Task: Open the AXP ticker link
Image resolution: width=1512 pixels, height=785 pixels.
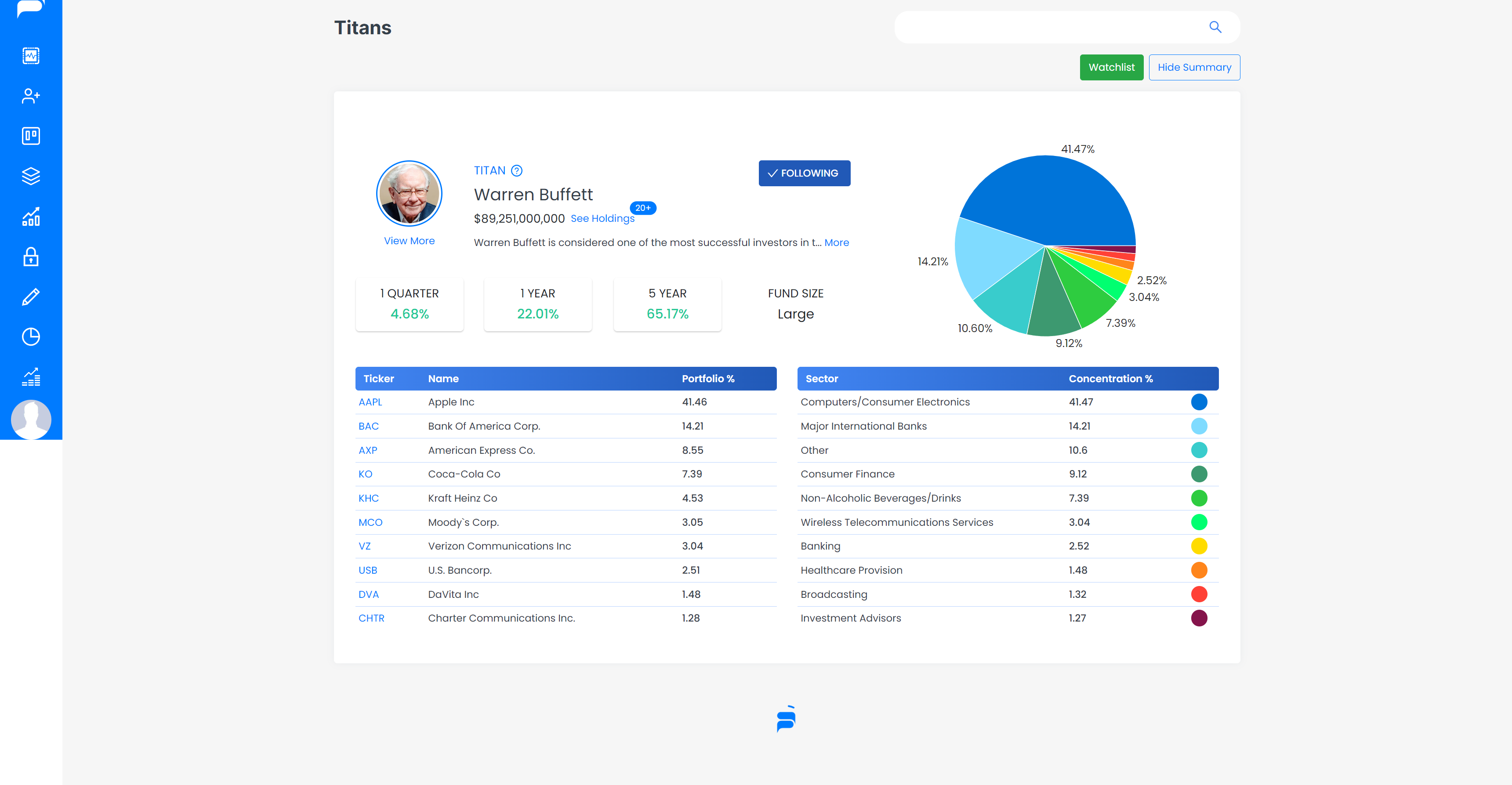Action: pos(368,450)
